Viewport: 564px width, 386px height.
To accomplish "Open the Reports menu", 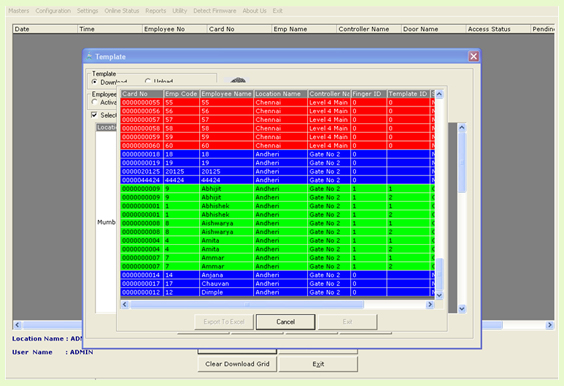I will point(156,11).
